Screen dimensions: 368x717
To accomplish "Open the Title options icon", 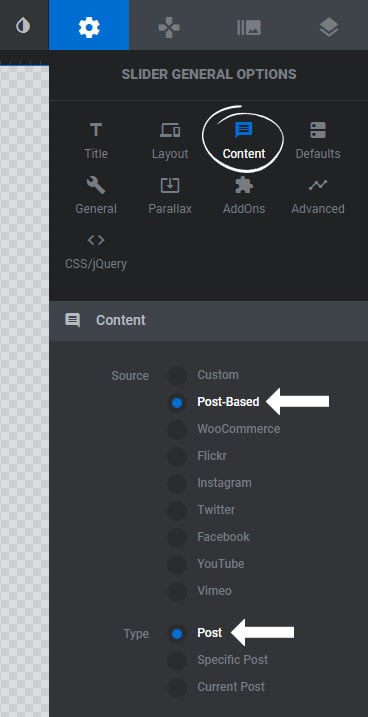I will (x=96, y=130).
